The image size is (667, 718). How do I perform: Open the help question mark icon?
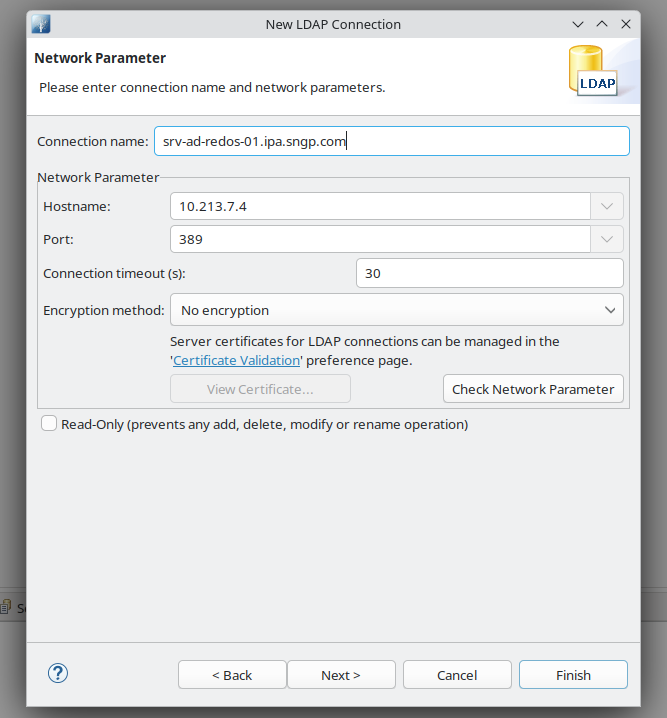point(57,673)
